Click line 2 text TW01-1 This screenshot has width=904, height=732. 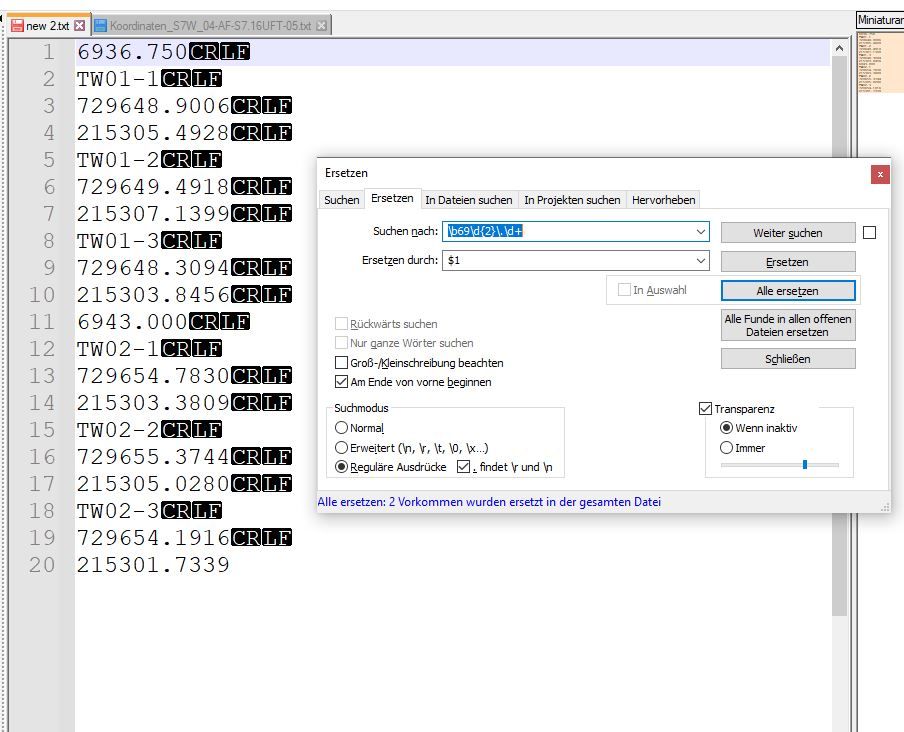pos(118,79)
